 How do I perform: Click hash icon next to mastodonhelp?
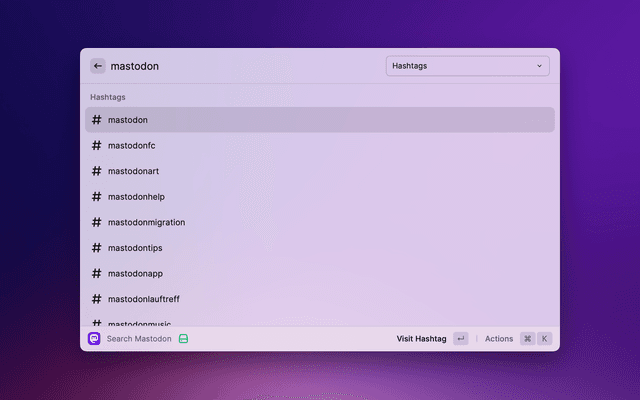(97, 197)
